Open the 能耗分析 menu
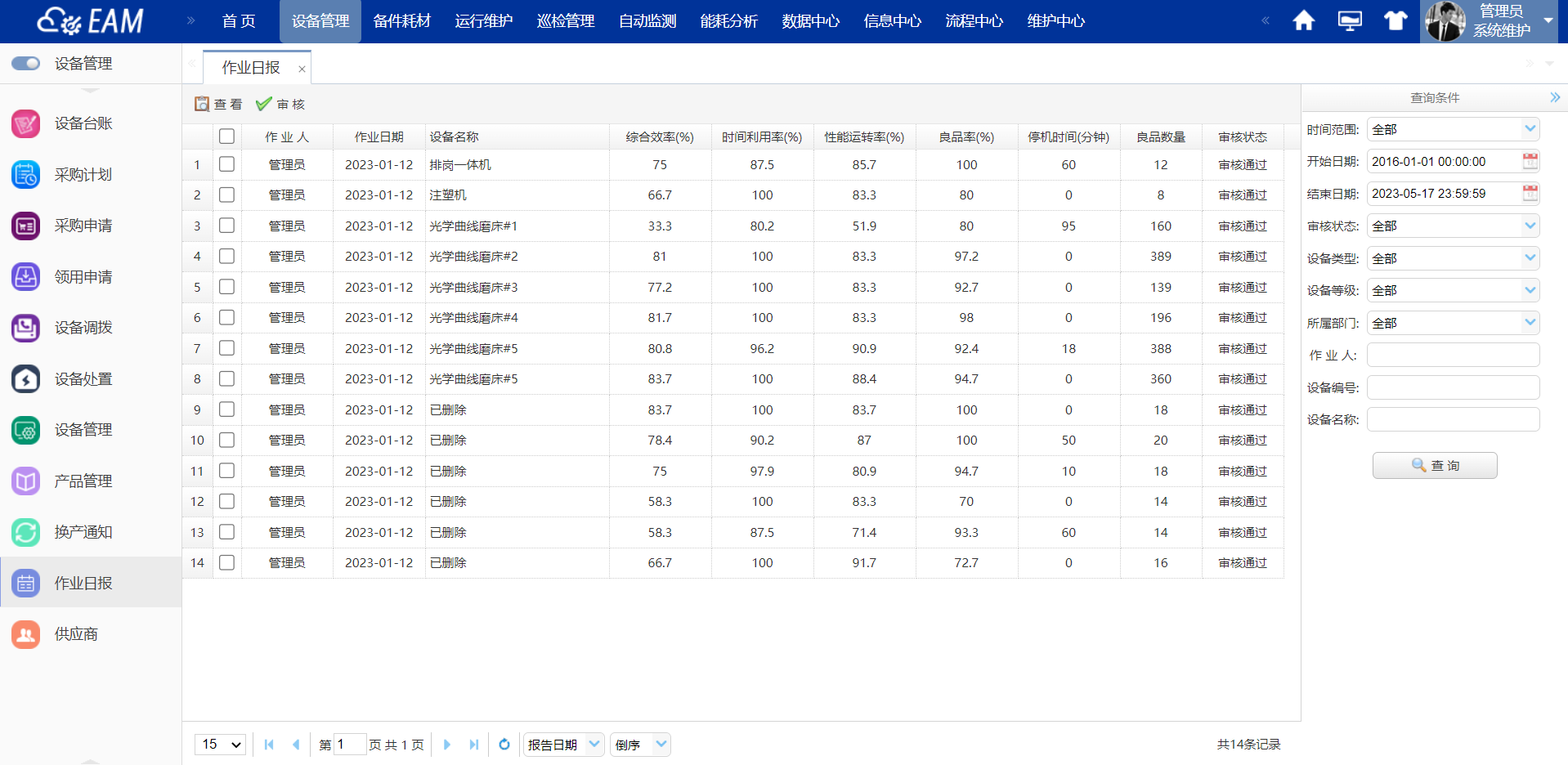 coord(729,21)
